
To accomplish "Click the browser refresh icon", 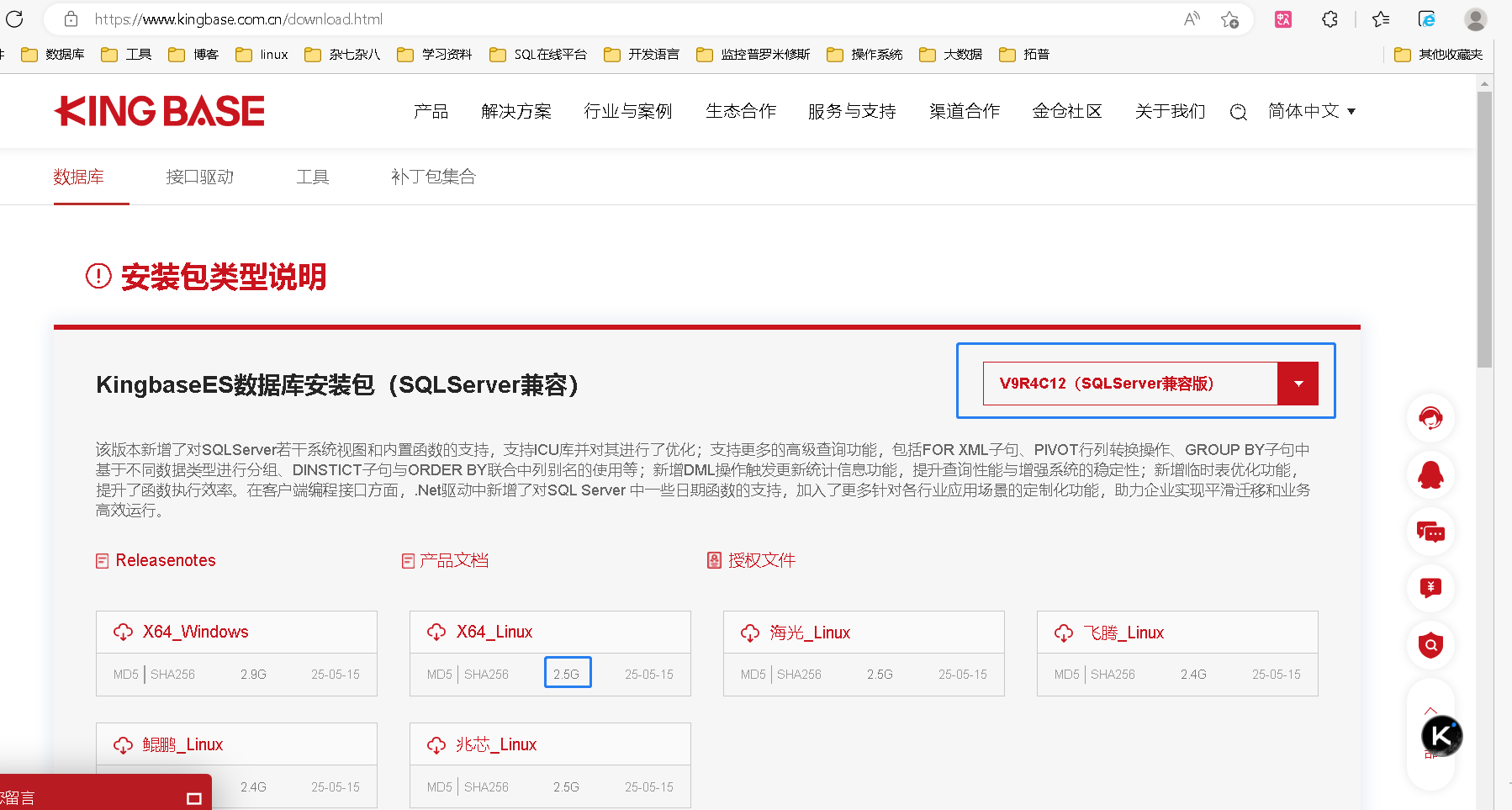I will click(x=14, y=19).
